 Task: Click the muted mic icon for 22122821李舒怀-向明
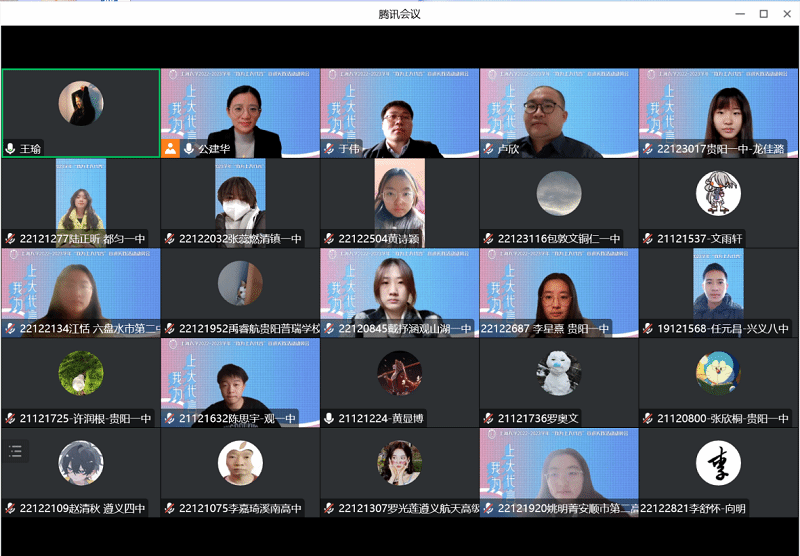coord(649,508)
